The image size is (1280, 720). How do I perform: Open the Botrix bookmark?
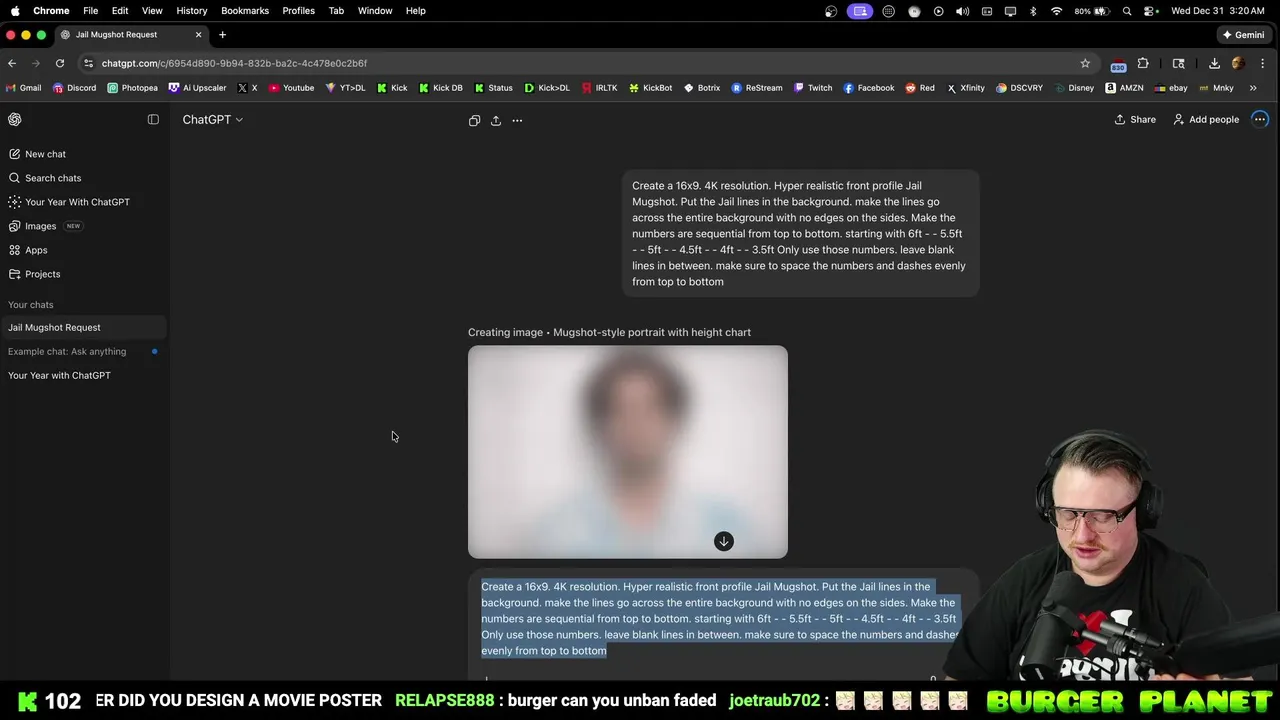702,88
